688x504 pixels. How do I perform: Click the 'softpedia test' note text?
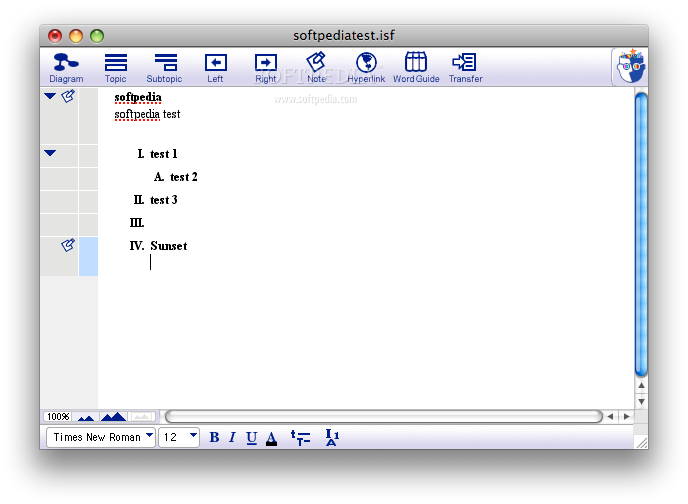[147, 114]
